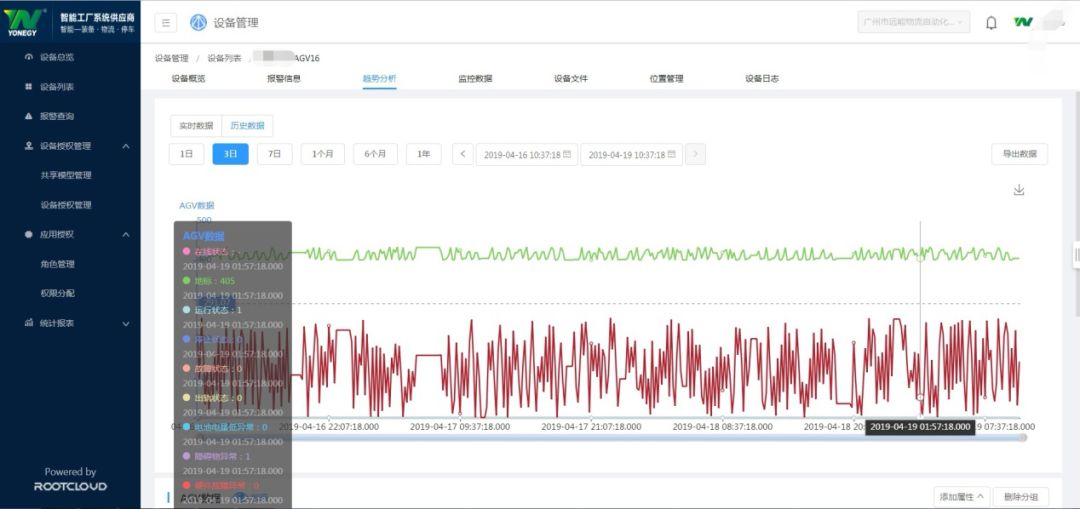This screenshot has height=509, width=1080.
Task: Click the chart download icon
Action: click(1019, 190)
